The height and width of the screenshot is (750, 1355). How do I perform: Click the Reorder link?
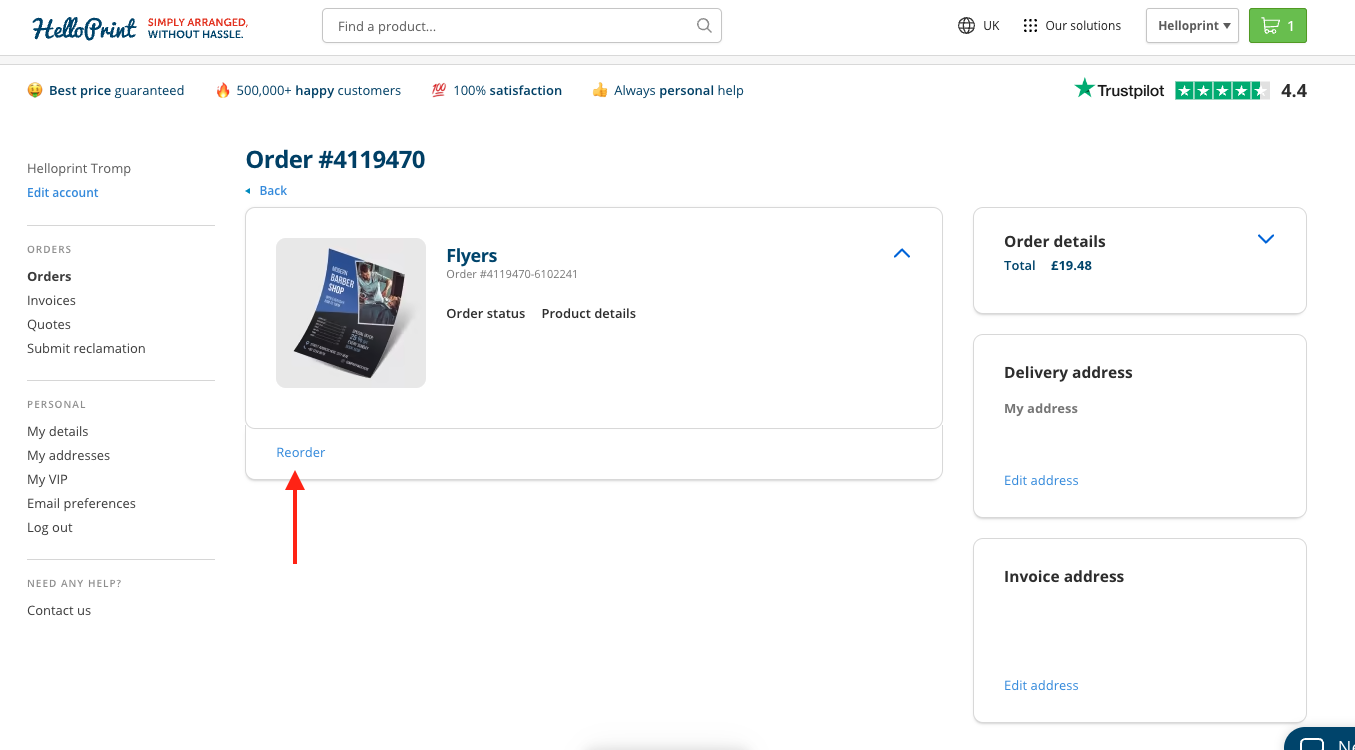pyautogui.click(x=300, y=452)
